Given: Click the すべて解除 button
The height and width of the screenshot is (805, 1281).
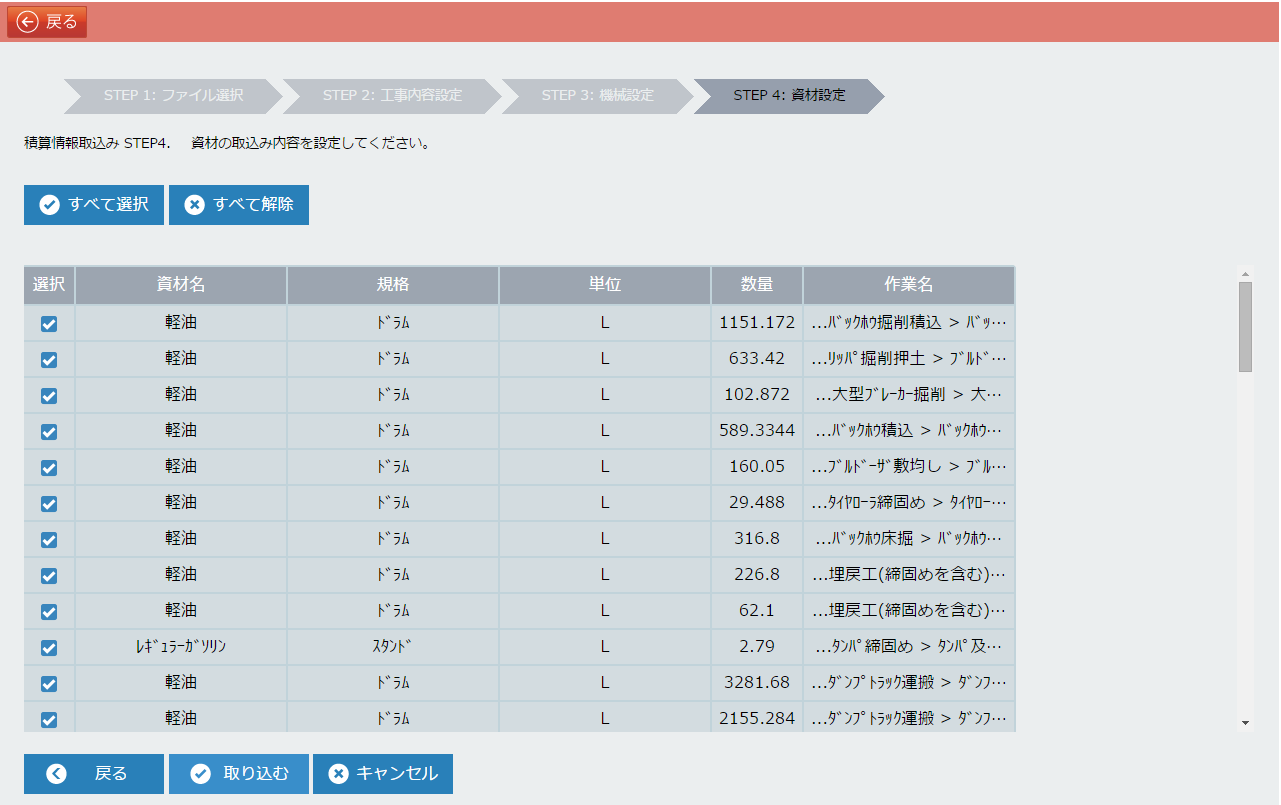Looking at the screenshot, I should pyautogui.click(x=239, y=205).
